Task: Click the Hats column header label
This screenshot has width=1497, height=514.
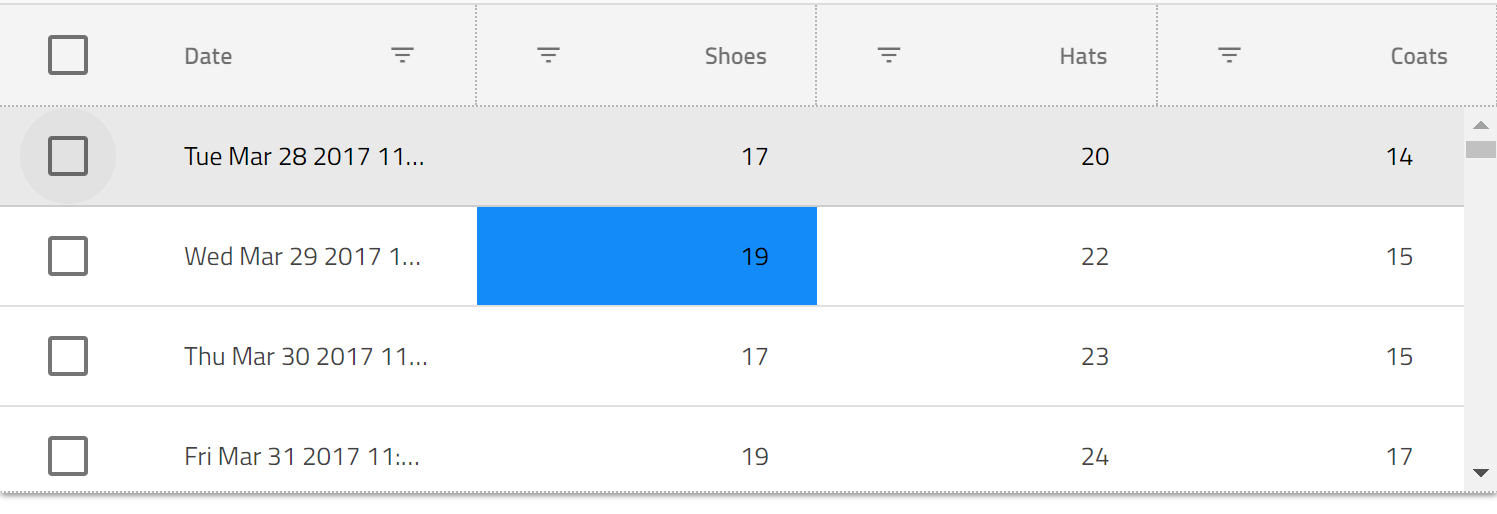Action: click(1083, 56)
